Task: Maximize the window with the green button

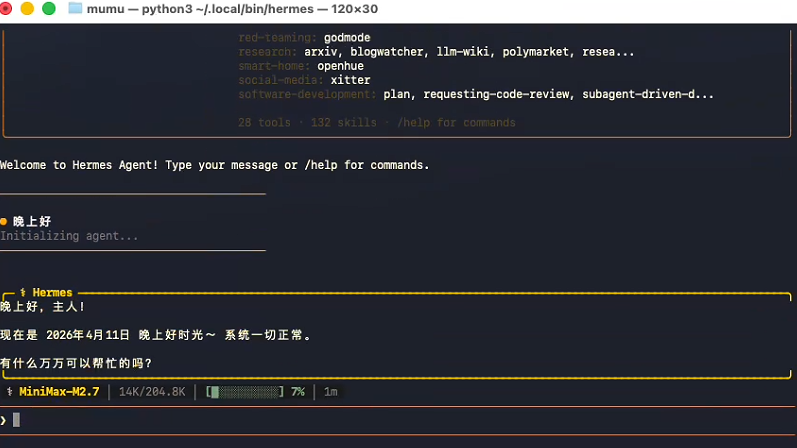Action: (x=48, y=9)
